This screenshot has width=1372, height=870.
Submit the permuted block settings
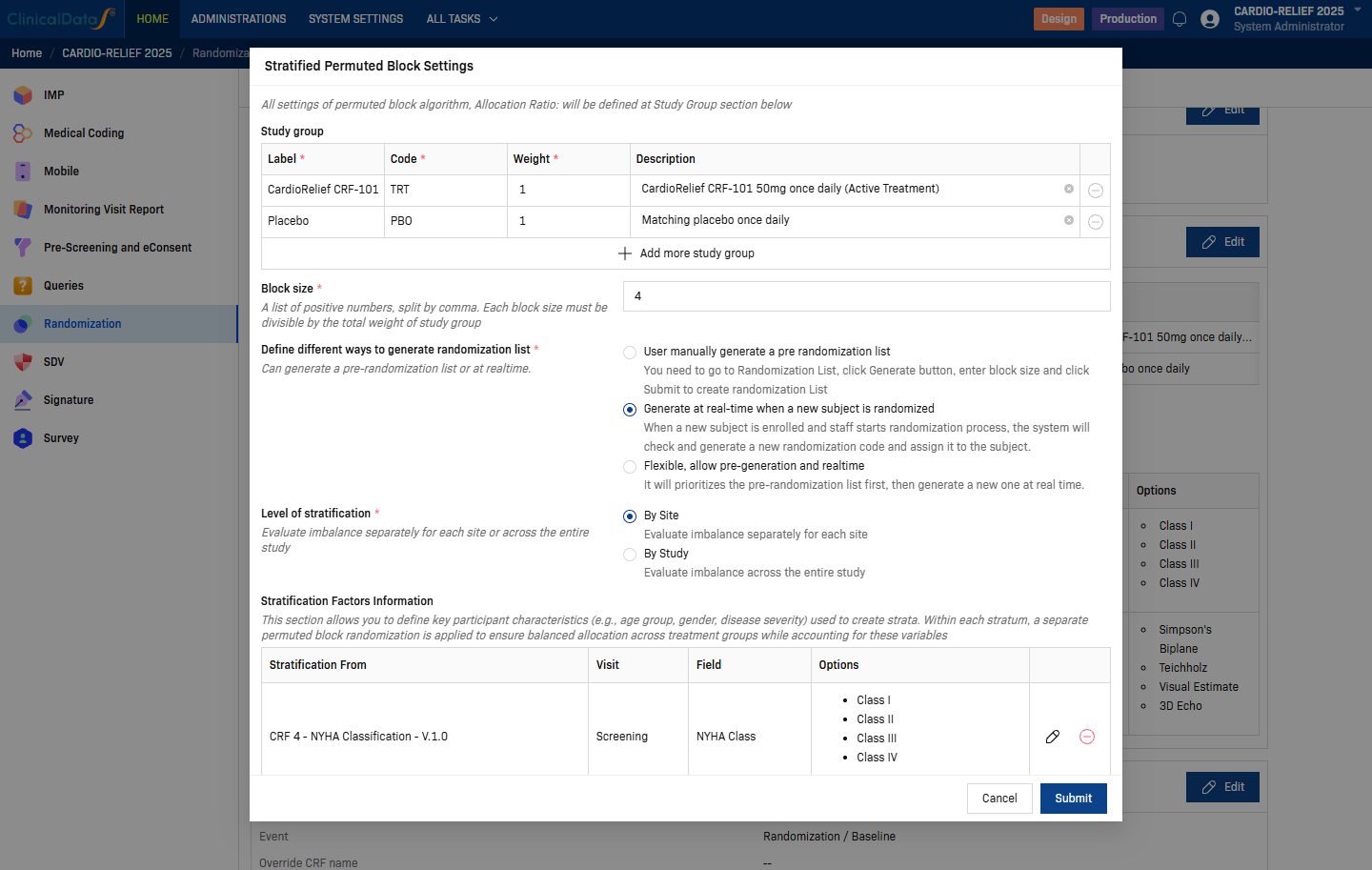tap(1074, 799)
